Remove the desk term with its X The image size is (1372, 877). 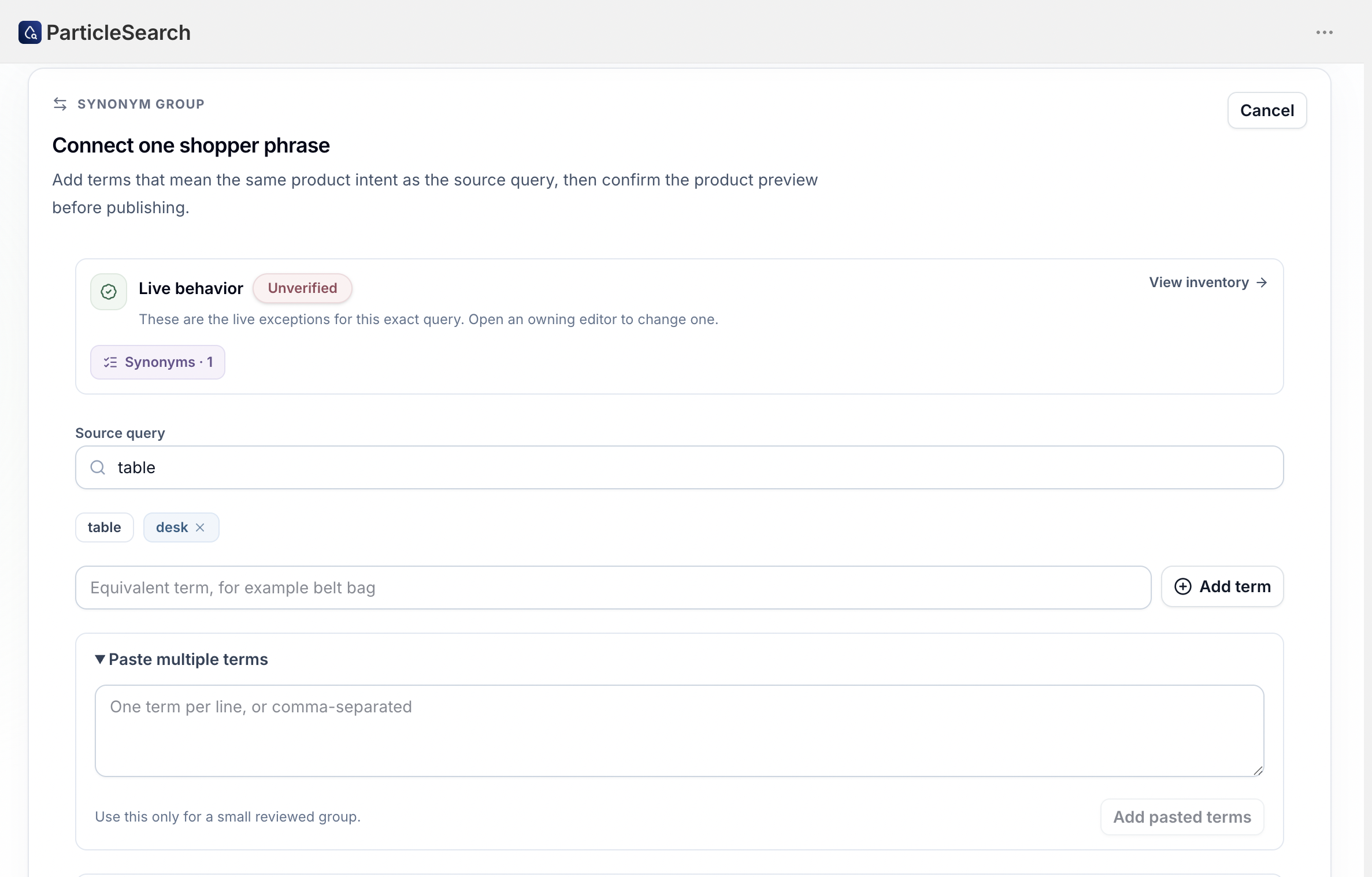pyautogui.click(x=200, y=527)
